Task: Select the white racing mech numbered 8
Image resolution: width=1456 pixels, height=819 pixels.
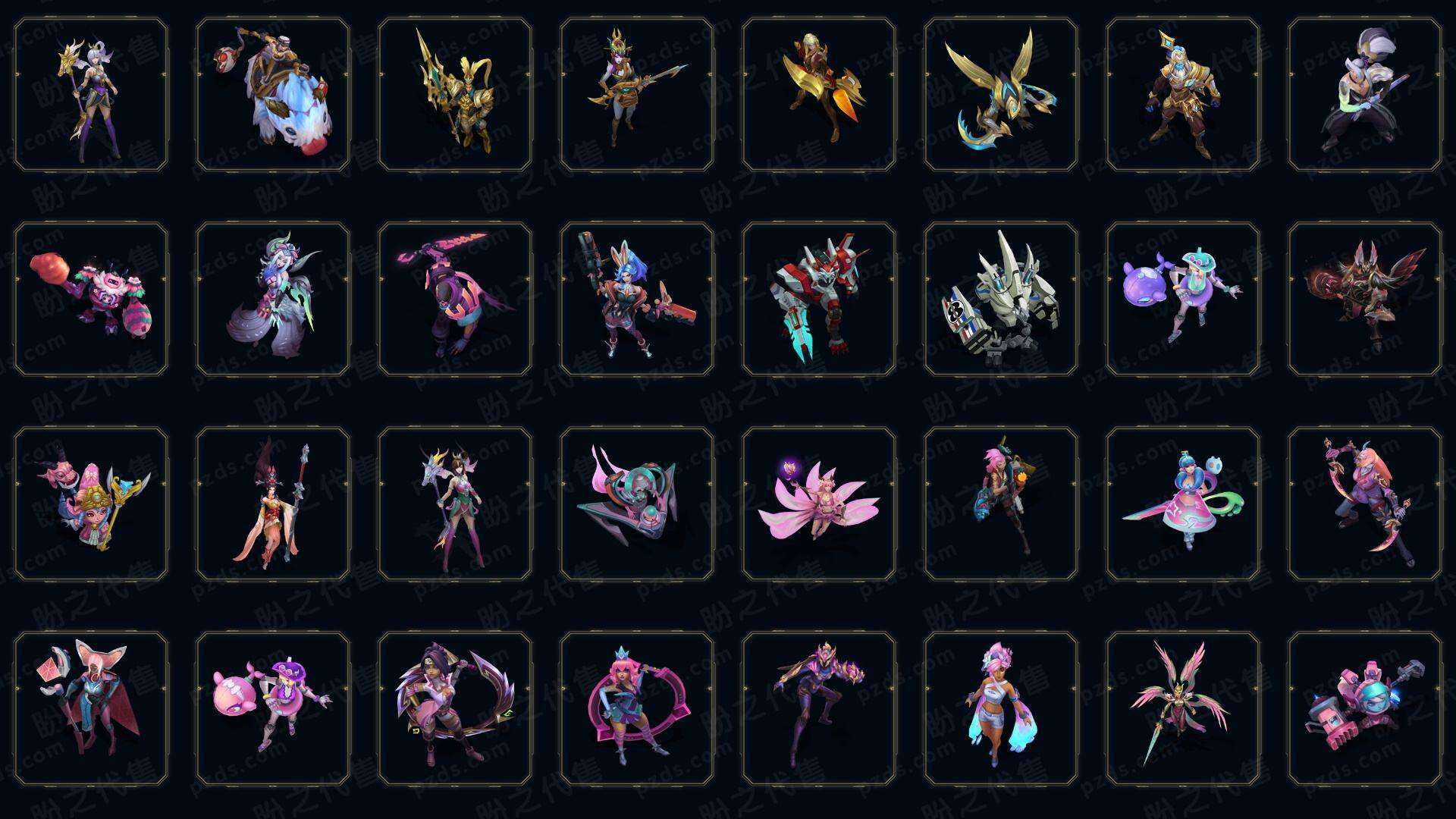Action: click(x=1001, y=299)
